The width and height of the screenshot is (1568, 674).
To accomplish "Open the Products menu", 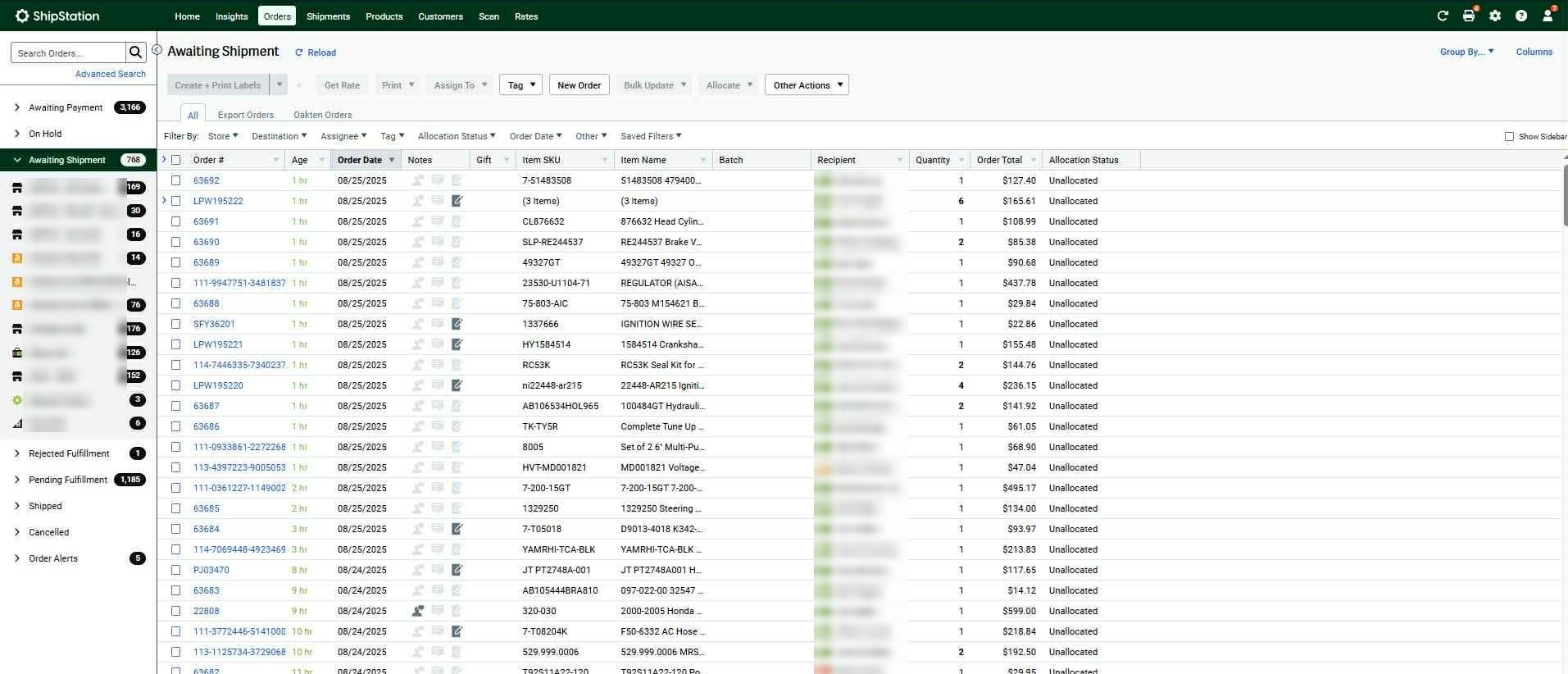I will pos(384,16).
